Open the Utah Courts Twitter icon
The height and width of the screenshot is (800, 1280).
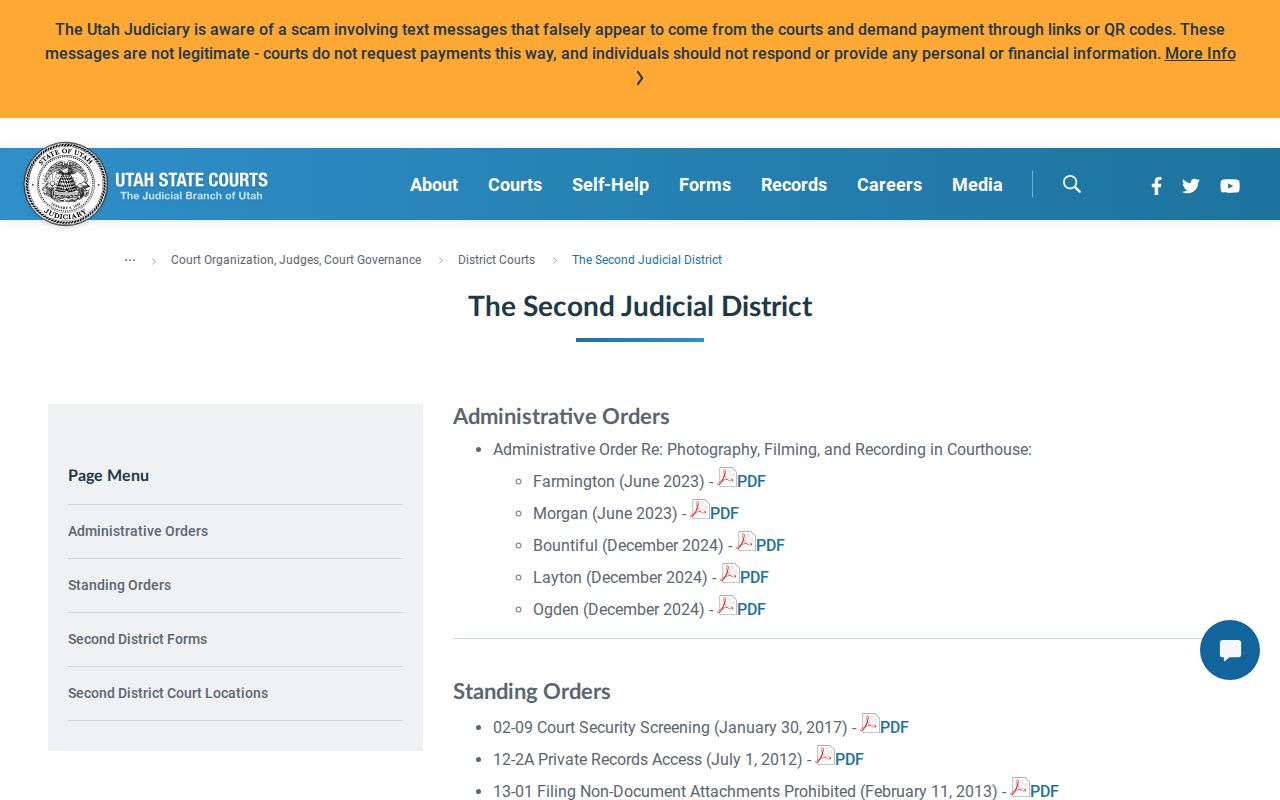(x=1190, y=185)
